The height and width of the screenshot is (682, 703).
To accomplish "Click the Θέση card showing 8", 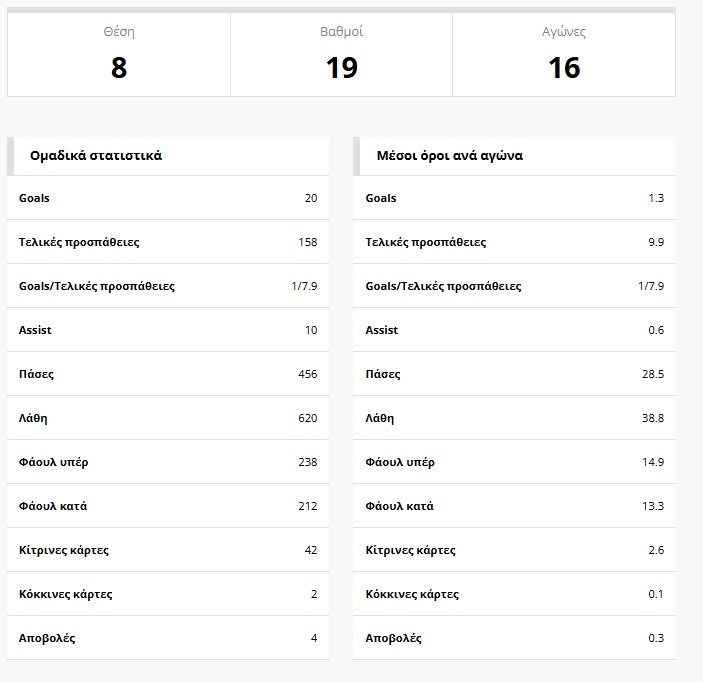I will (119, 55).
